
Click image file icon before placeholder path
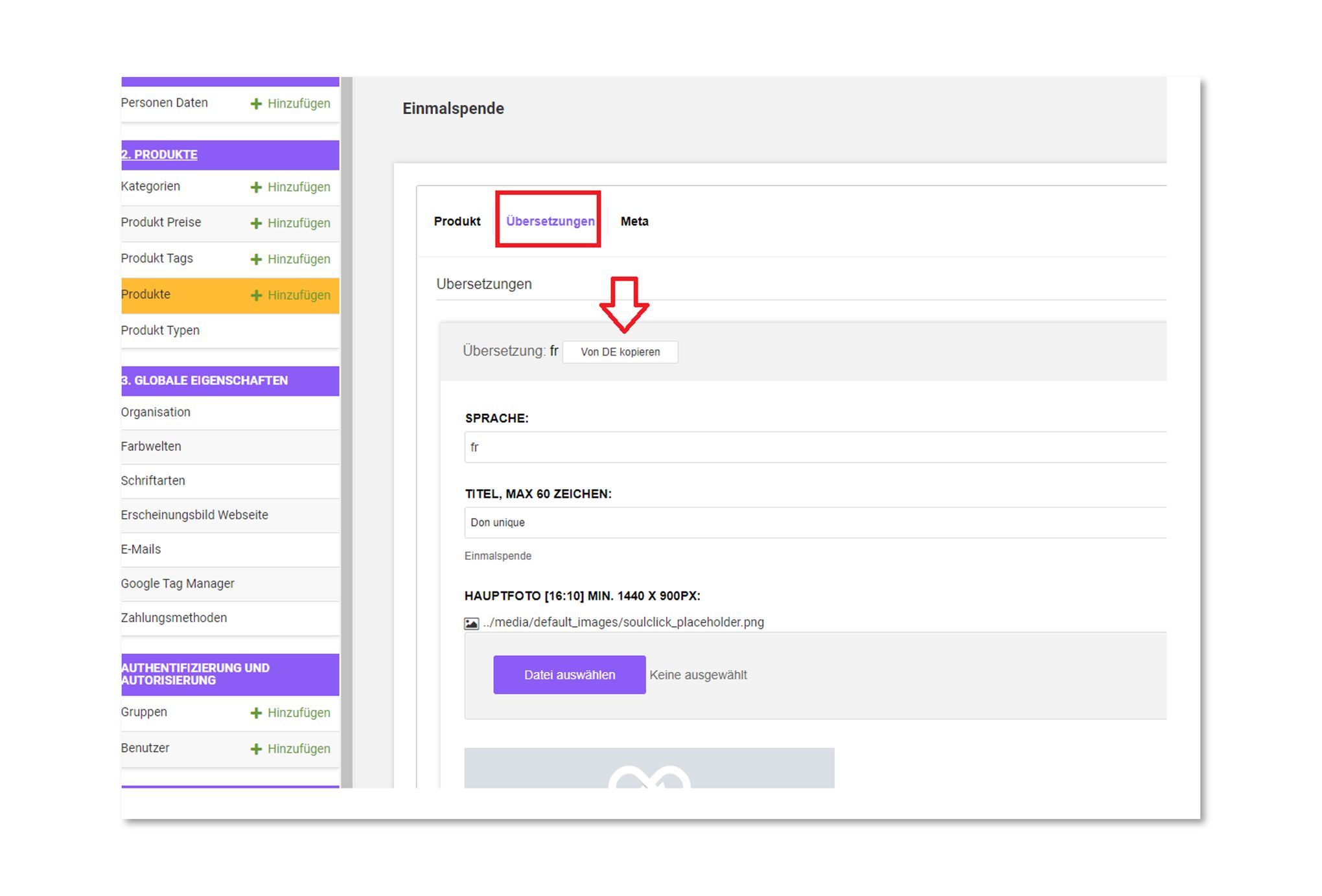tap(471, 623)
